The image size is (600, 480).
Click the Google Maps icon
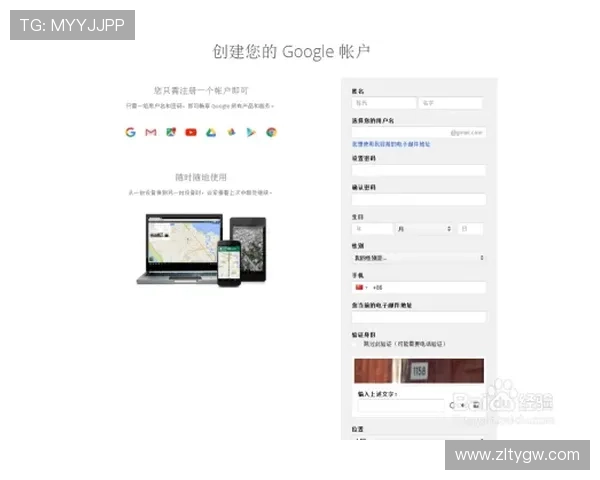coord(171,132)
